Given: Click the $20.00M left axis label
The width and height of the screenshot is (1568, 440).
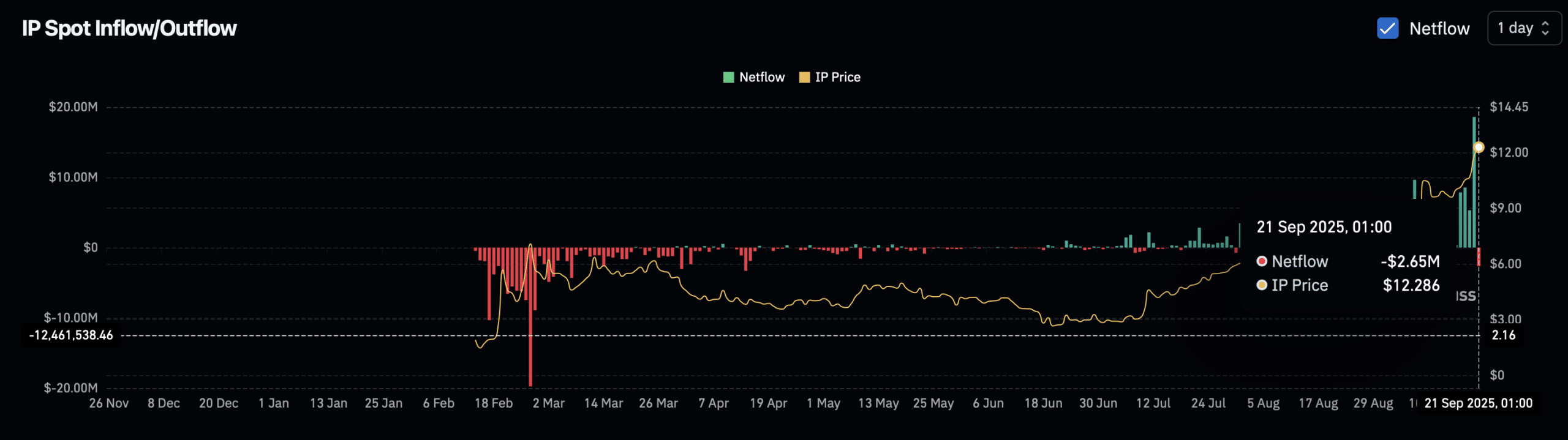Looking at the screenshot, I should pos(73,107).
